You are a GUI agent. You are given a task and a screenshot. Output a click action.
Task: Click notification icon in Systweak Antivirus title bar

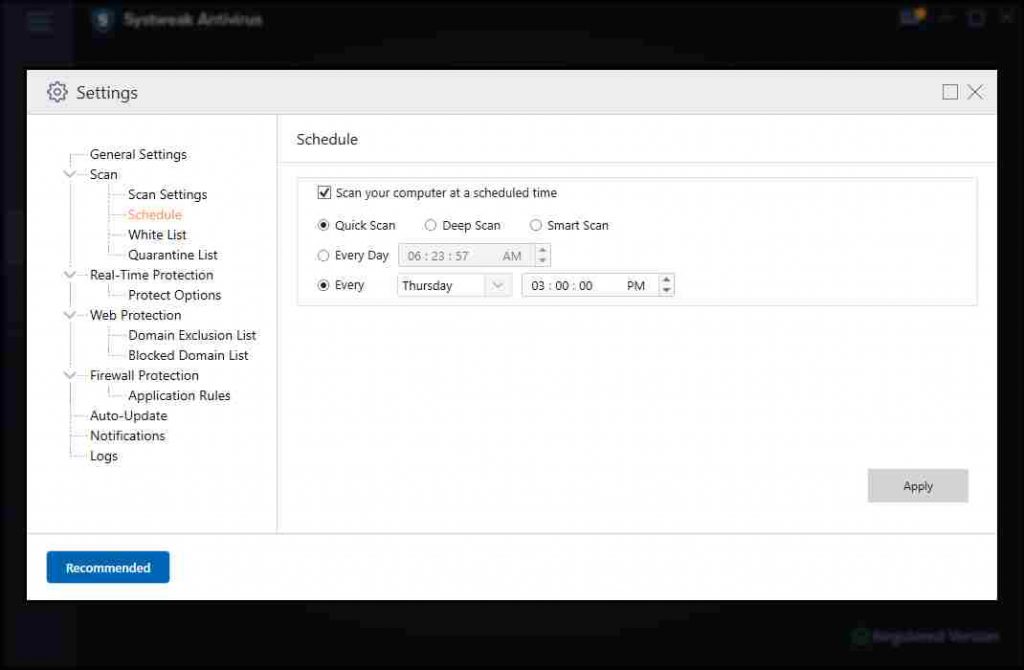point(912,16)
